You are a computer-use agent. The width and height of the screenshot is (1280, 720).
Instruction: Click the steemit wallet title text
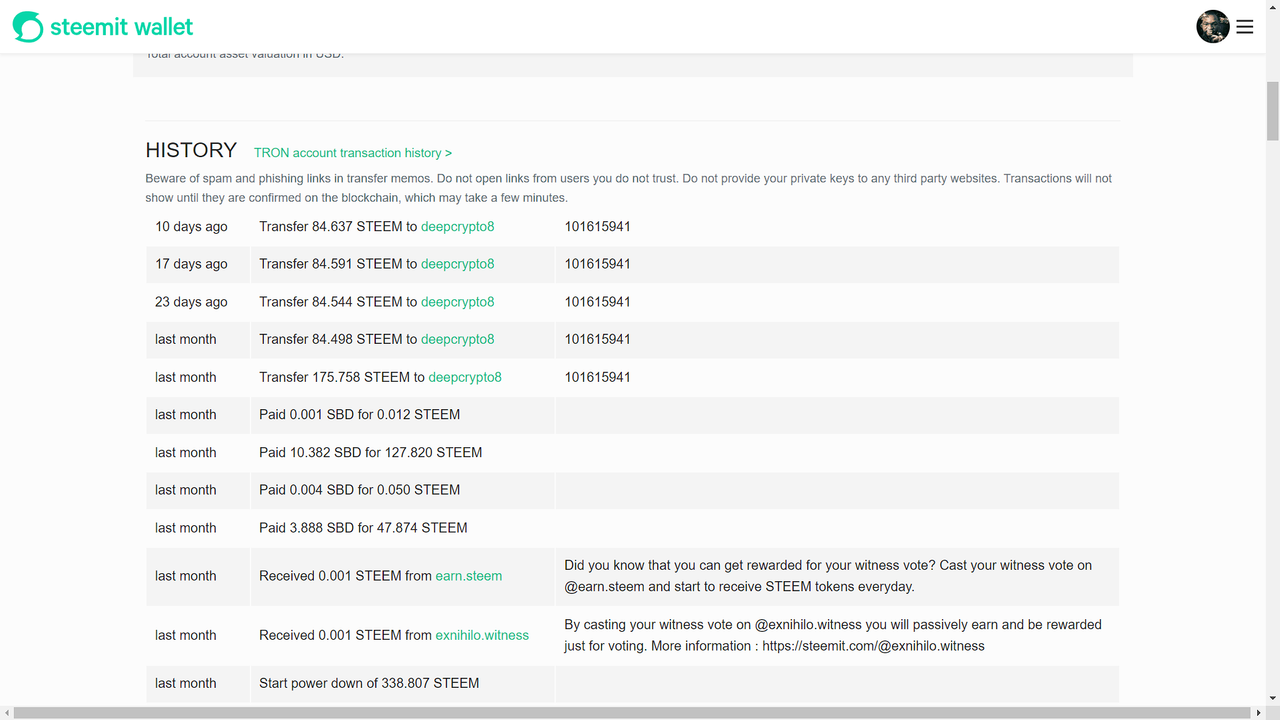[x=122, y=27]
